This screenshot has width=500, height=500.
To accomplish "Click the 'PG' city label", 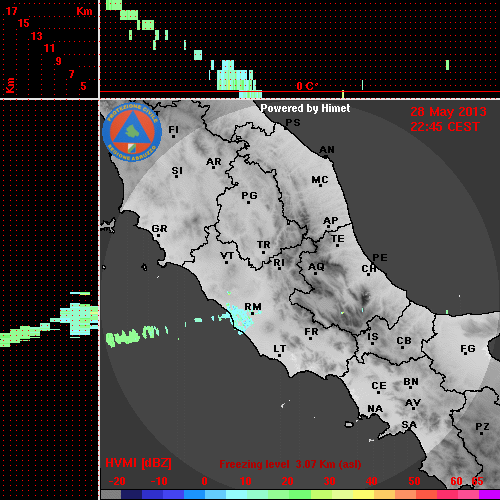I will (249, 195).
